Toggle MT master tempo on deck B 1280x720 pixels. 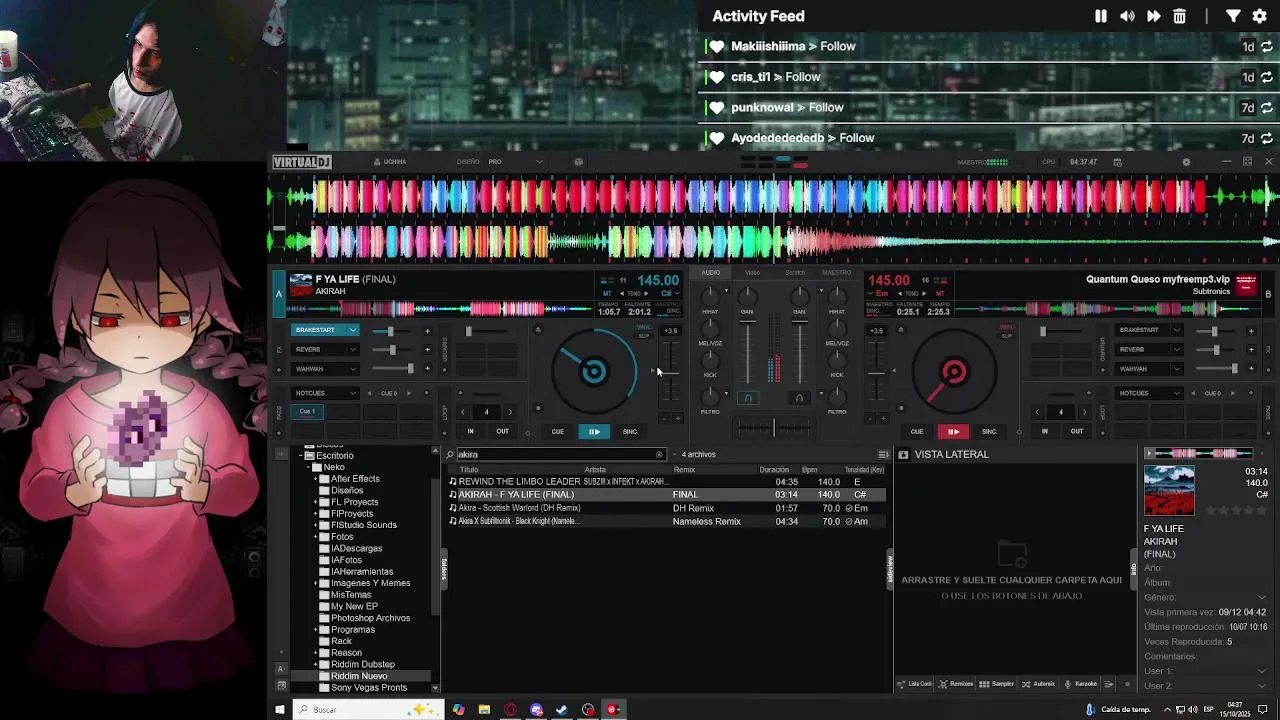pos(940,294)
